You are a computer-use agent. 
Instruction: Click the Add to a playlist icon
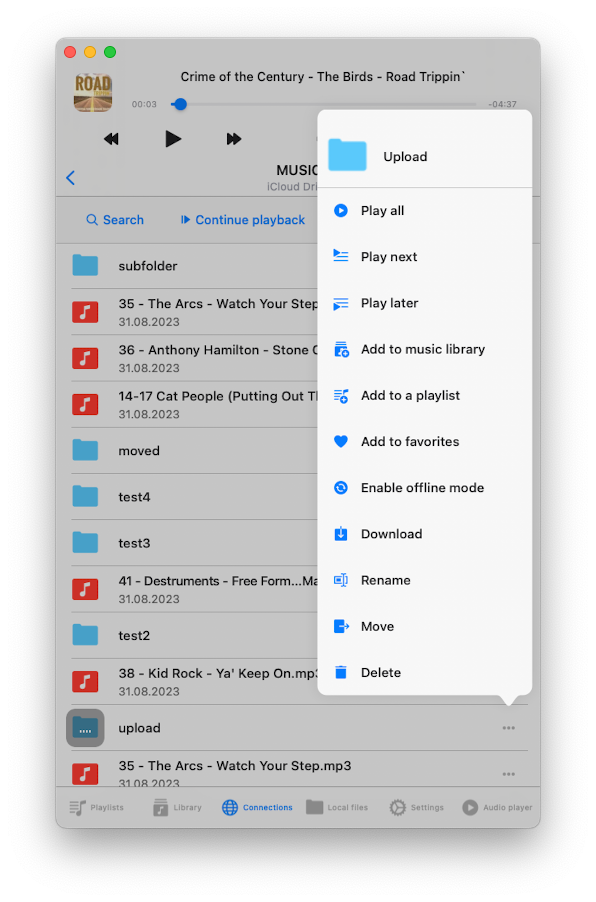coord(341,396)
